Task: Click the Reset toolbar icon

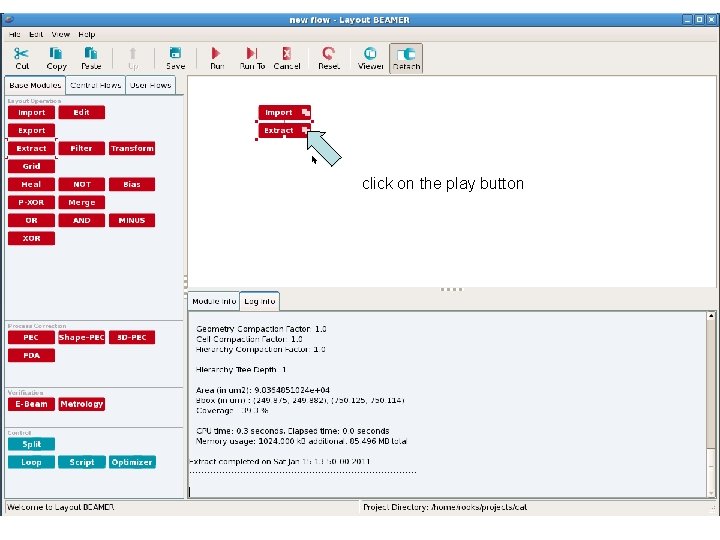Action: click(328, 53)
